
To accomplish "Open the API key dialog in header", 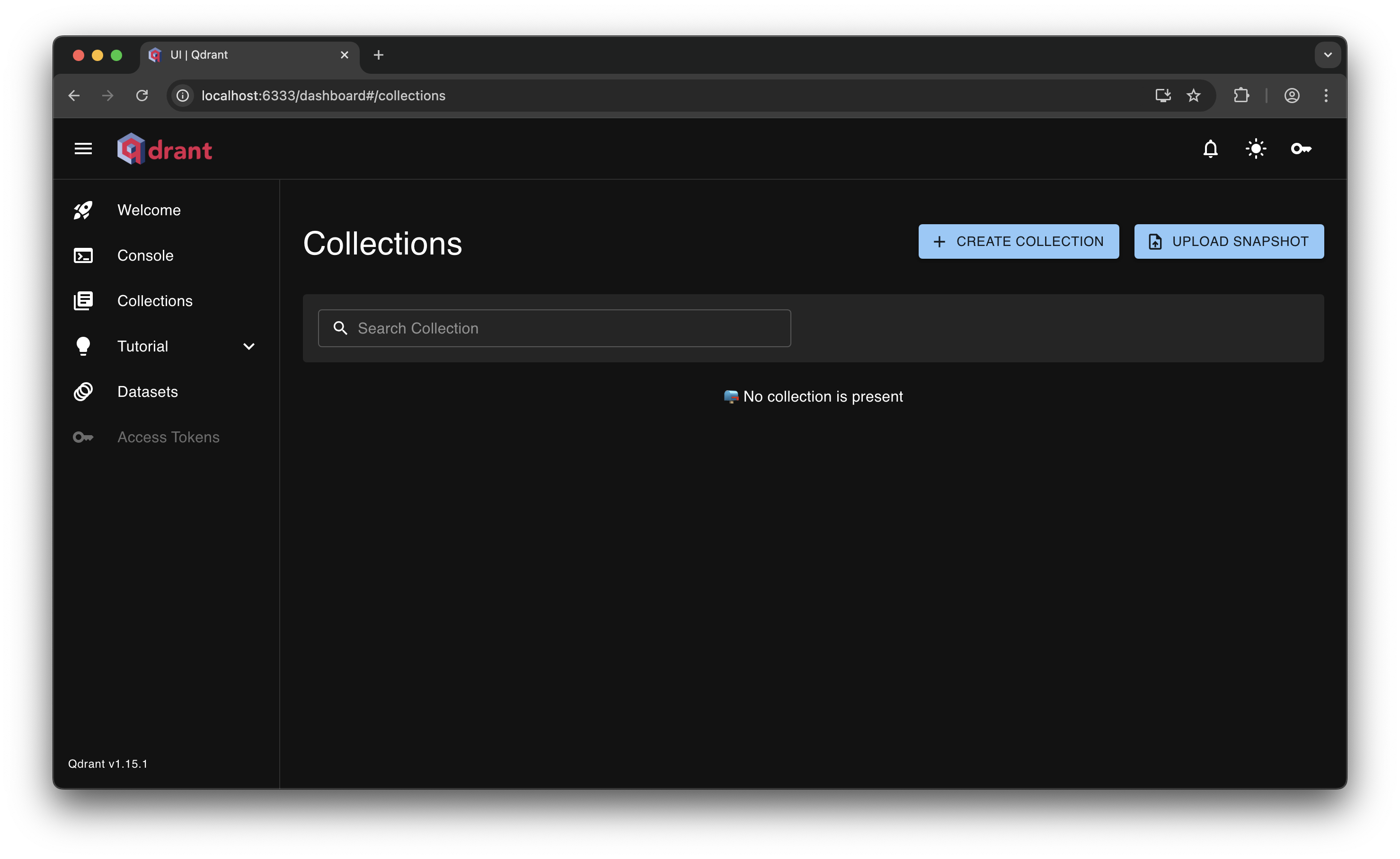I will point(1301,149).
